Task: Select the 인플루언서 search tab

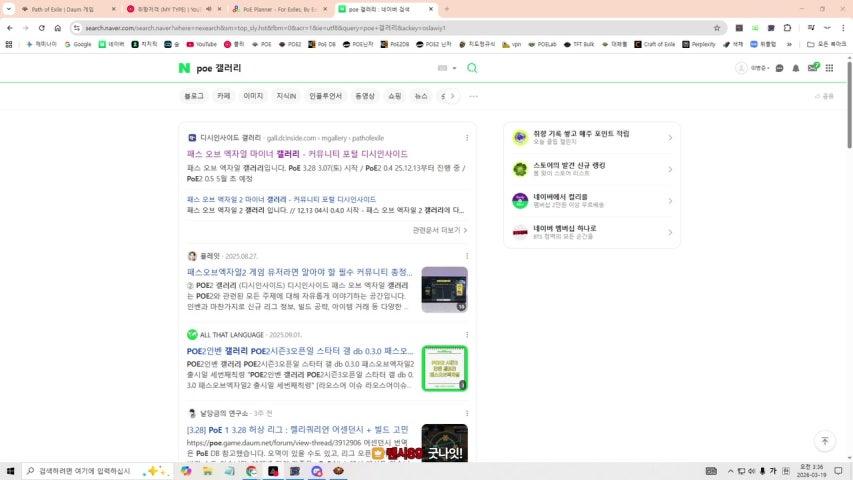Action: click(325, 96)
